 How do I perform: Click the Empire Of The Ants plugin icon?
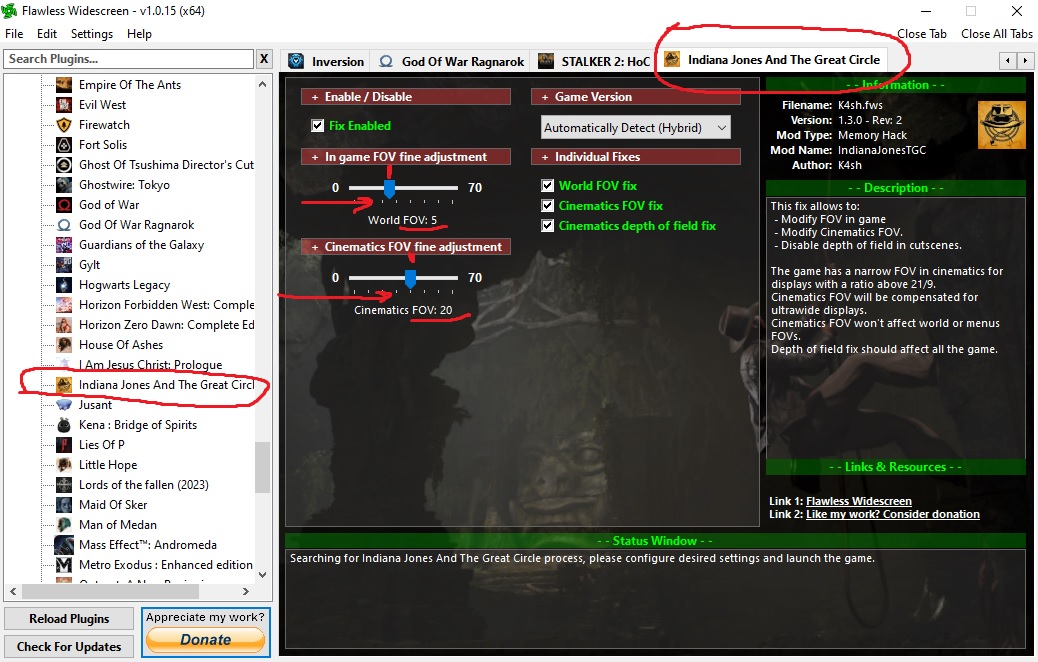click(x=64, y=85)
